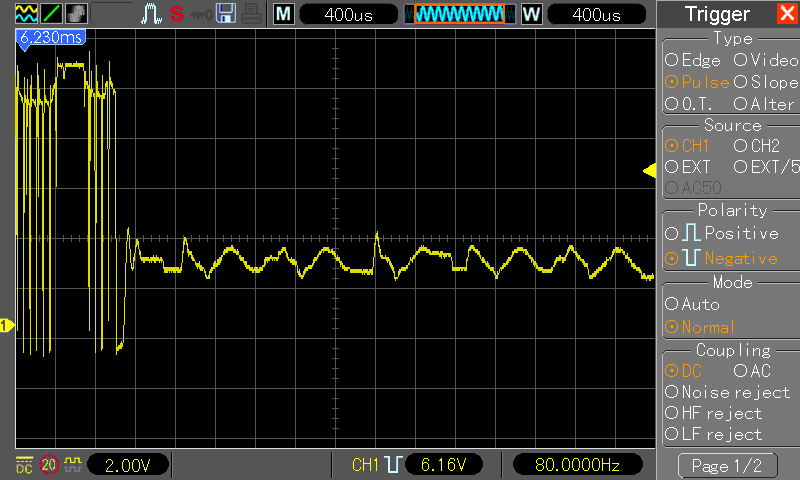Click the window 400us timebase value

tap(596, 14)
